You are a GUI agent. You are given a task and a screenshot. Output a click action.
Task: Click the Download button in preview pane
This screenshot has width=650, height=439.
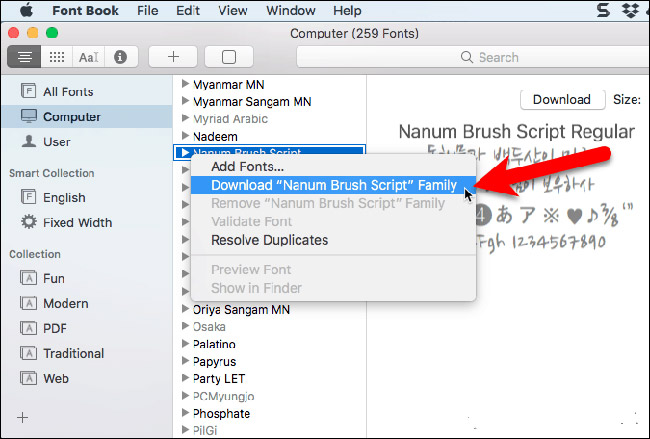point(562,99)
